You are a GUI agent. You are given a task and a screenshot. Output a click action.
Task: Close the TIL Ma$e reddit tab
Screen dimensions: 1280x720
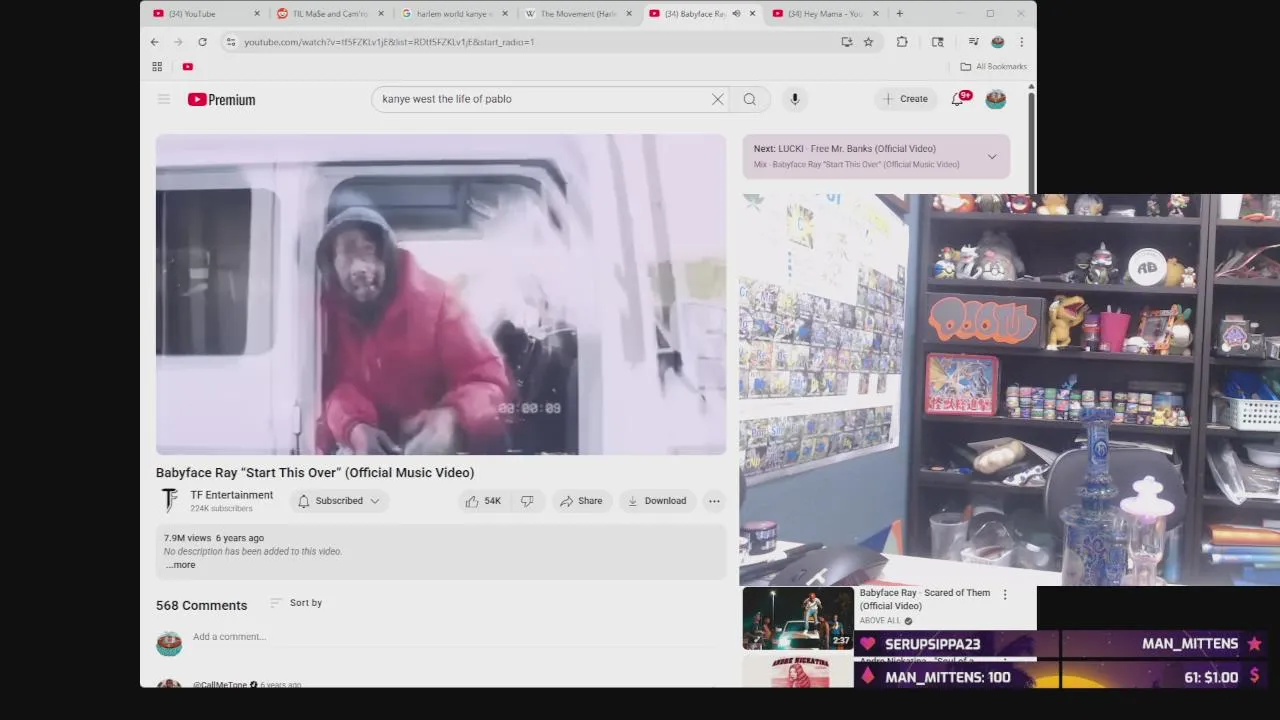pyautogui.click(x=381, y=14)
